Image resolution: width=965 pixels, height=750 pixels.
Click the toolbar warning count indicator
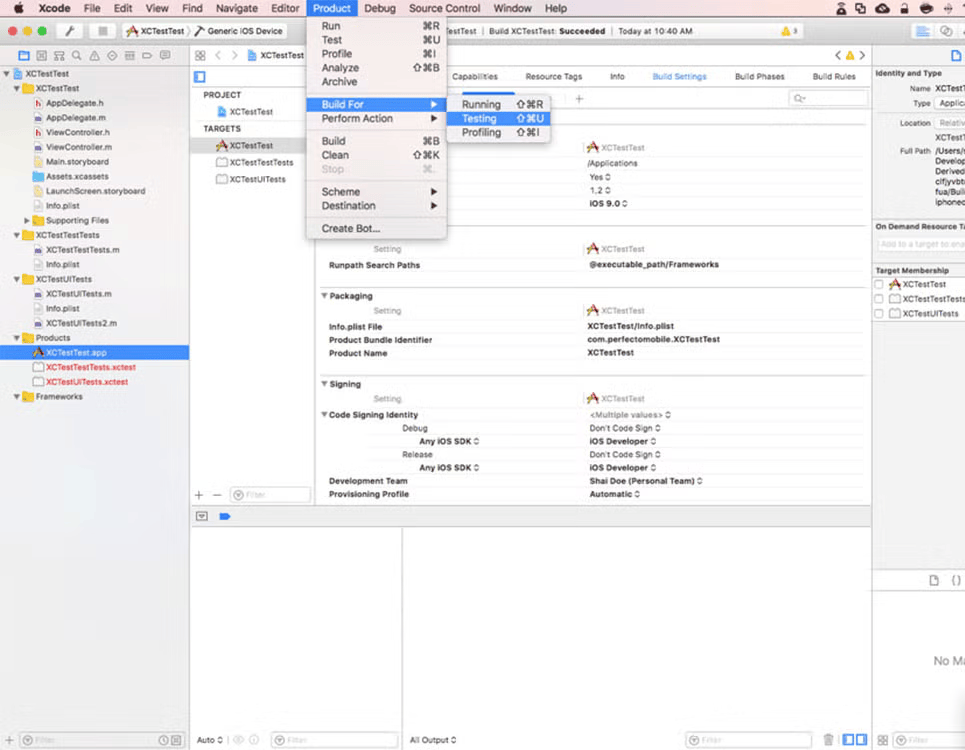(x=789, y=31)
